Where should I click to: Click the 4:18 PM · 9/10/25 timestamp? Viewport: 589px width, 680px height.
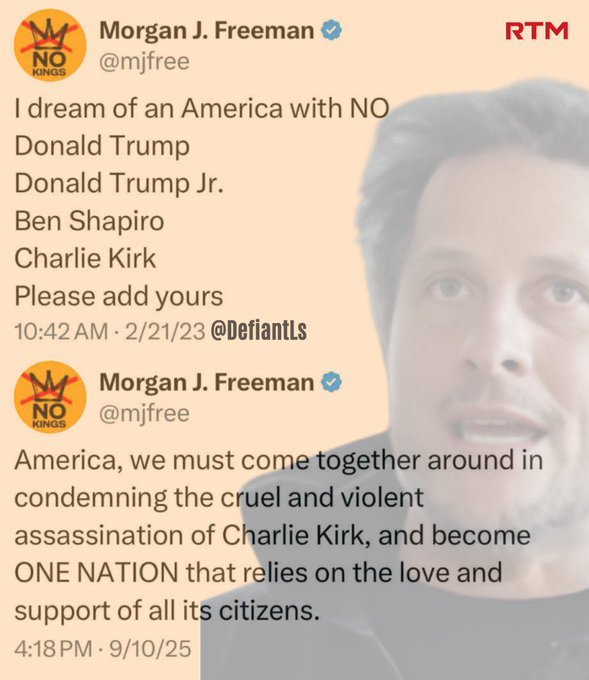(x=103, y=649)
